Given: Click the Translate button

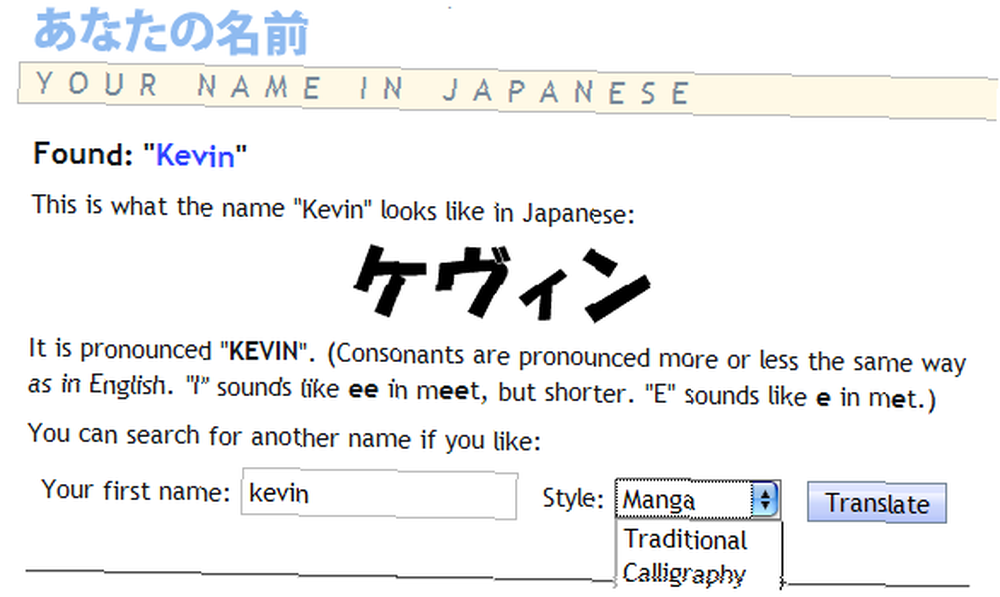Looking at the screenshot, I should 877,503.
